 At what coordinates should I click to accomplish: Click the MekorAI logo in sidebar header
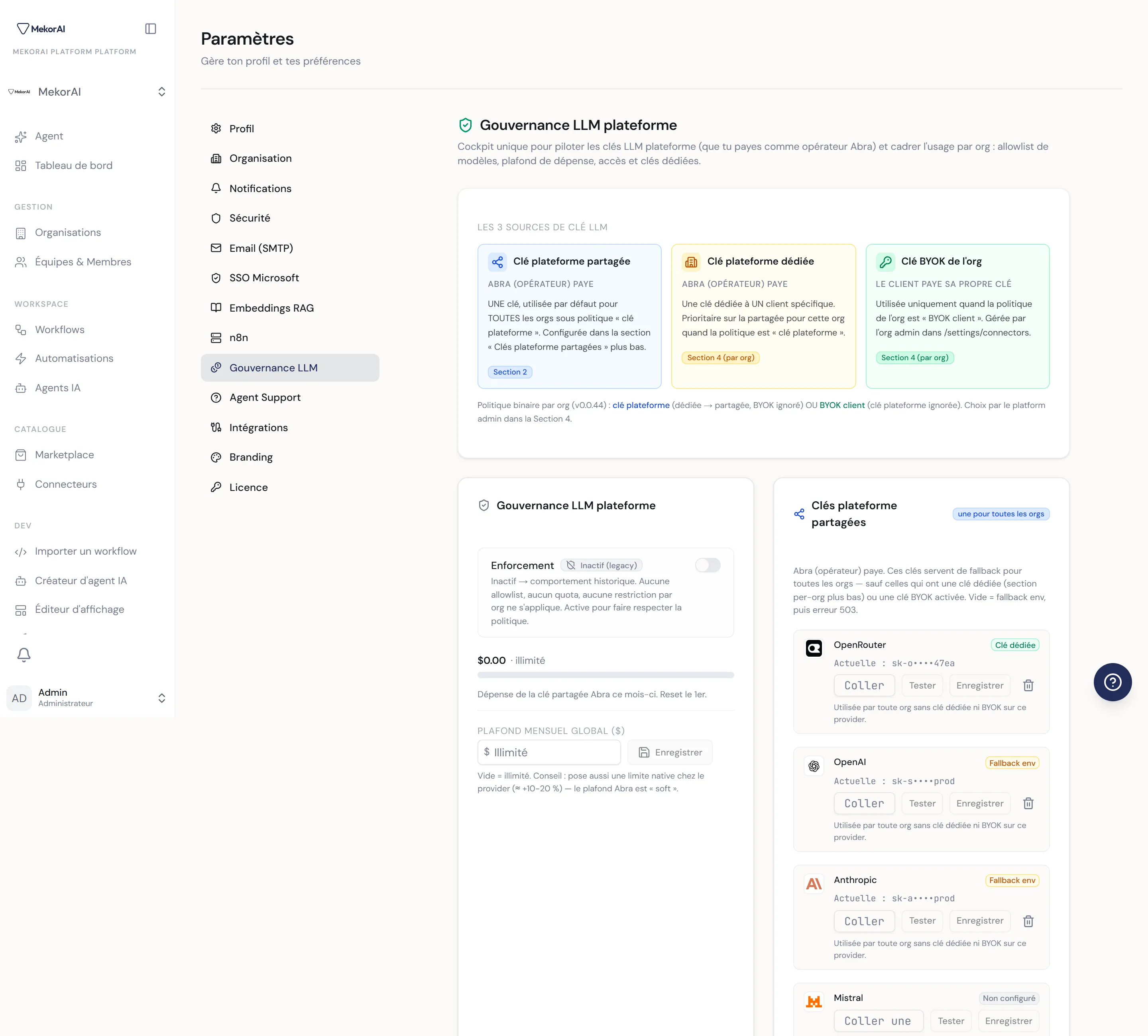pos(41,28)
